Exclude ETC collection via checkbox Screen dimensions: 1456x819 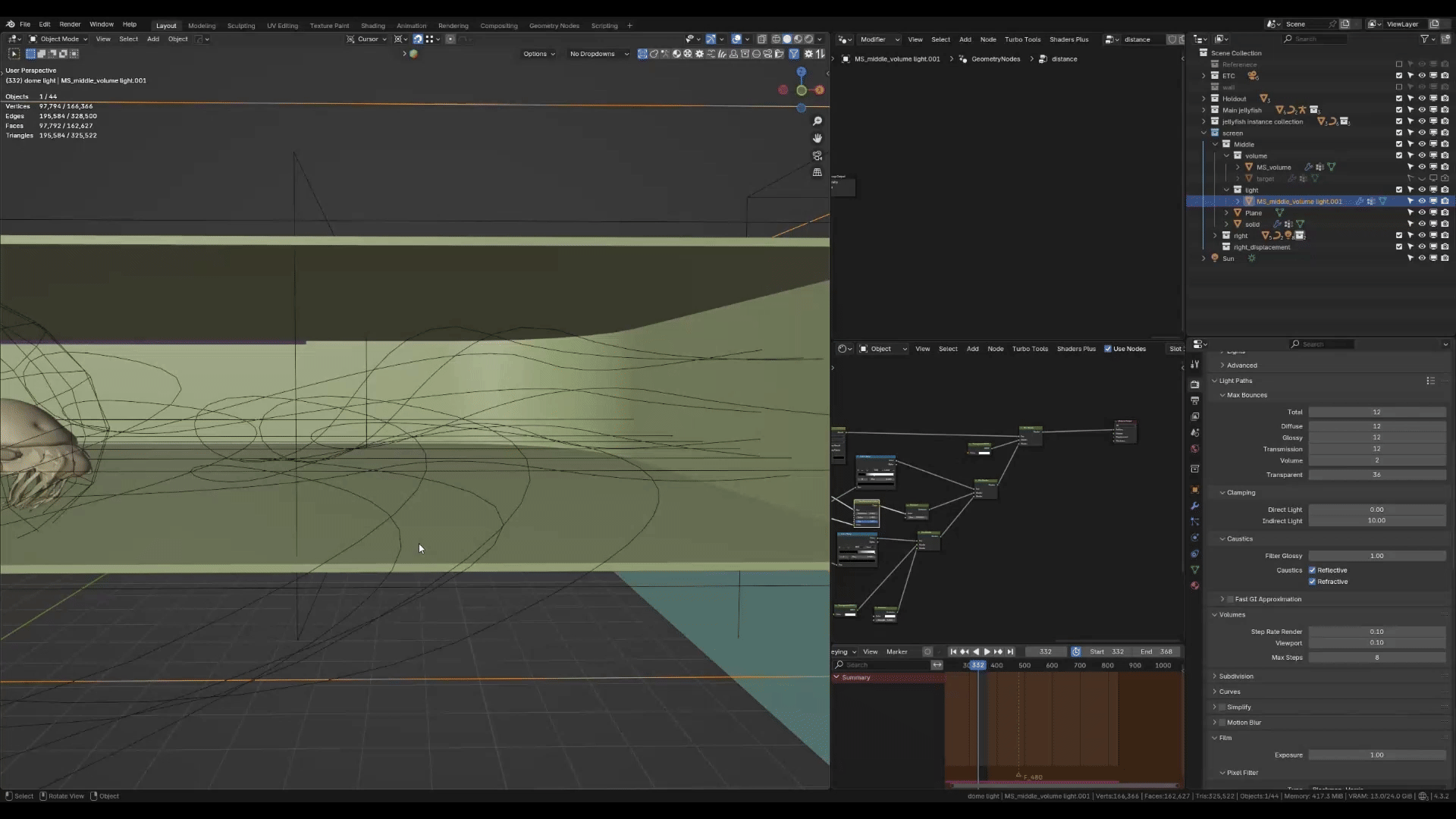click(x=1399, y=76)
